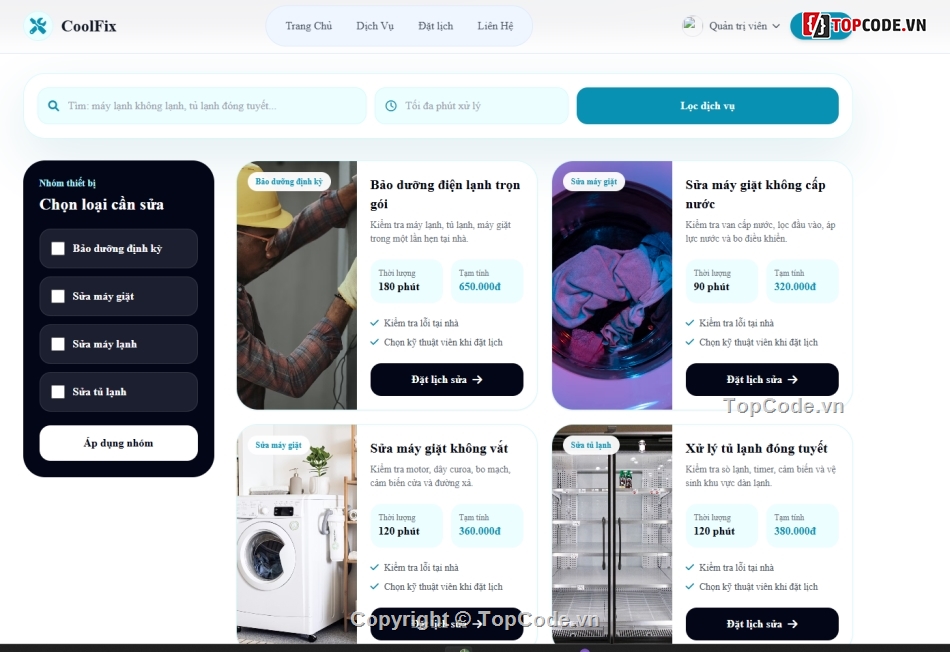Viewport: 950px width, 652px height.
Task: Click the Chọn loại cần sửa heading
Action: point(102,205)
